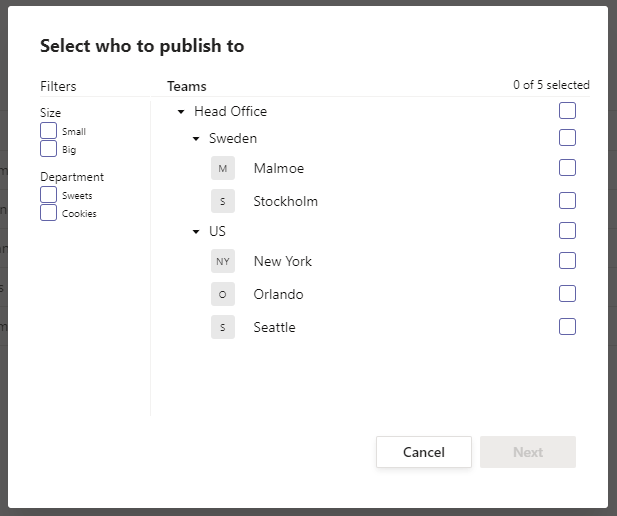Collapse the Head Office tree node
This screenshot has height=516, width=617.
pyautogui.click(x=181, y=112)
